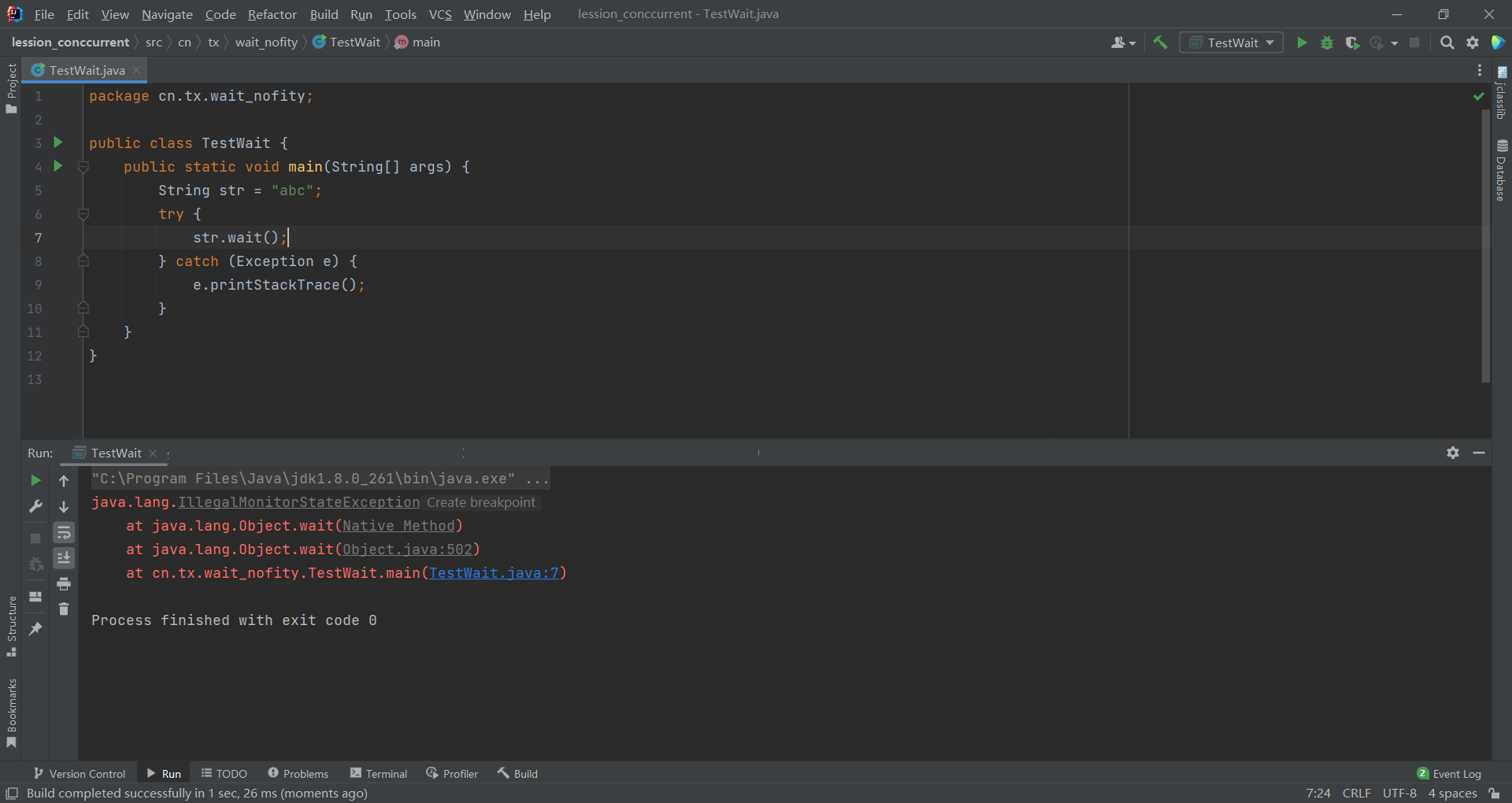This screenshot has width=1512, height=803.
Task: Toggle soft-wrap in the console
Action: (x=64, y=533)
